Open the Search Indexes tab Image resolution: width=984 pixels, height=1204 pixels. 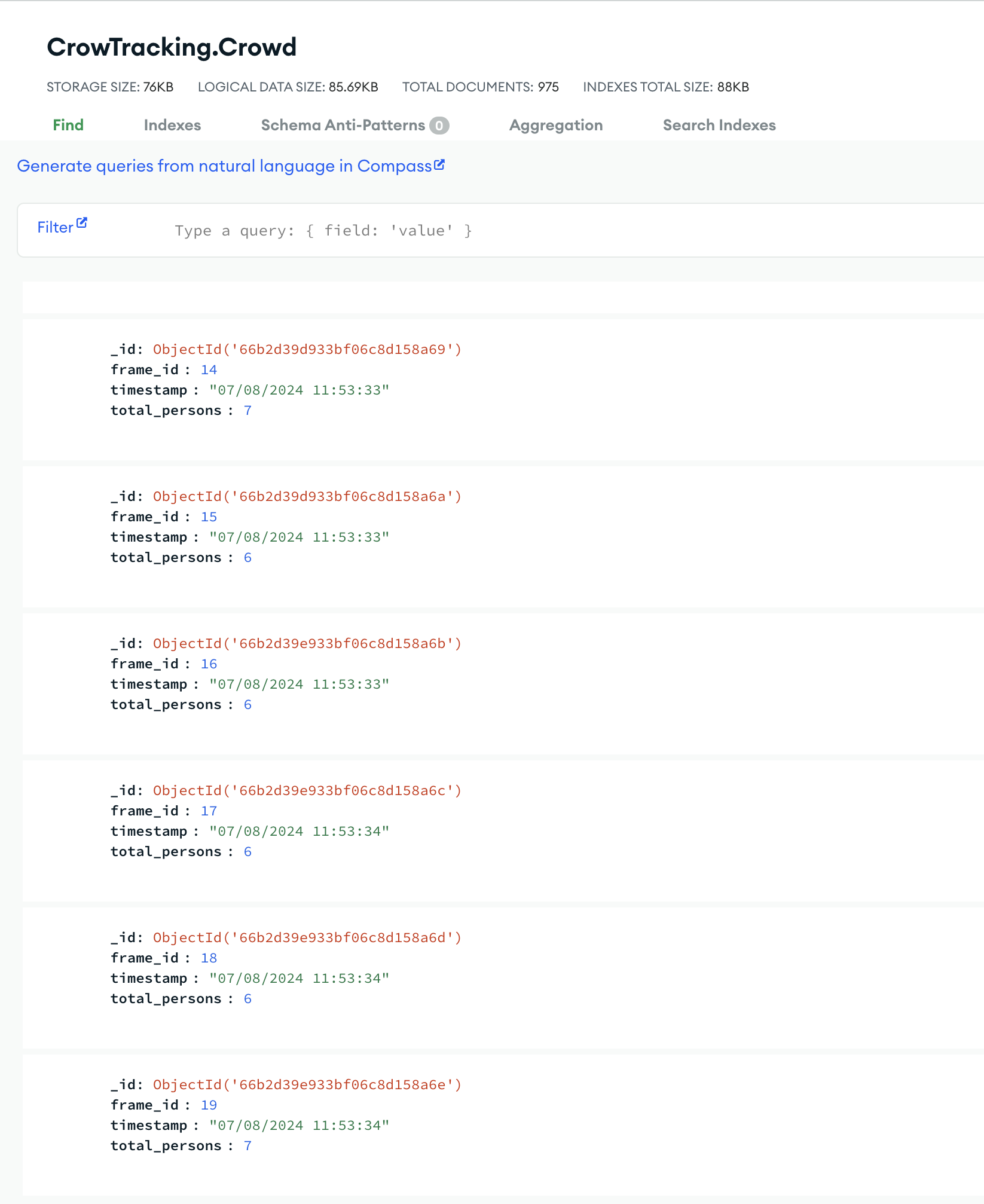point(719,125)
